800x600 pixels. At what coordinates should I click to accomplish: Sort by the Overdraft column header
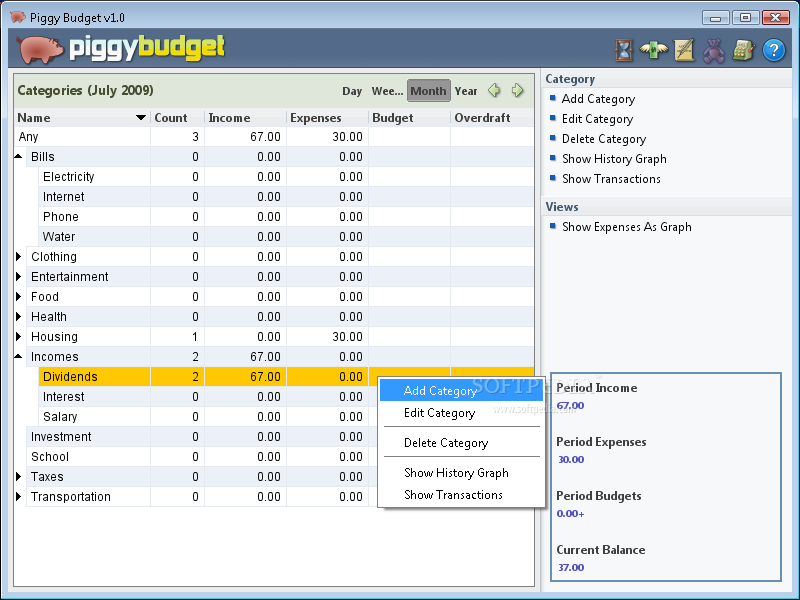(x=492, y=118)
